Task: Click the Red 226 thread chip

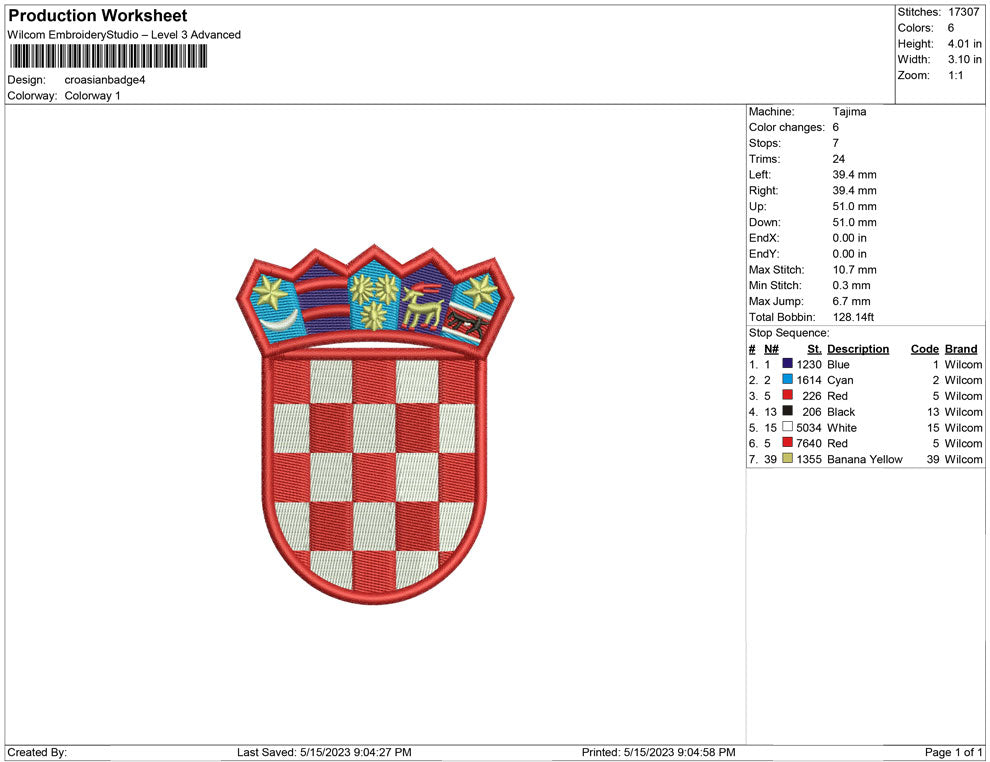Action: tap(788, 396)
